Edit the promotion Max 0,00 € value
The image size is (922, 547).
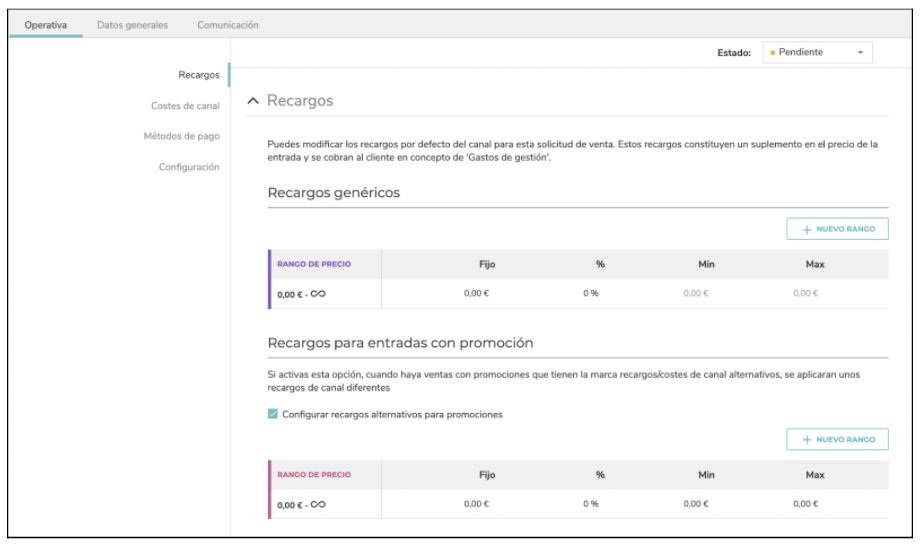(x=806, y=503)
